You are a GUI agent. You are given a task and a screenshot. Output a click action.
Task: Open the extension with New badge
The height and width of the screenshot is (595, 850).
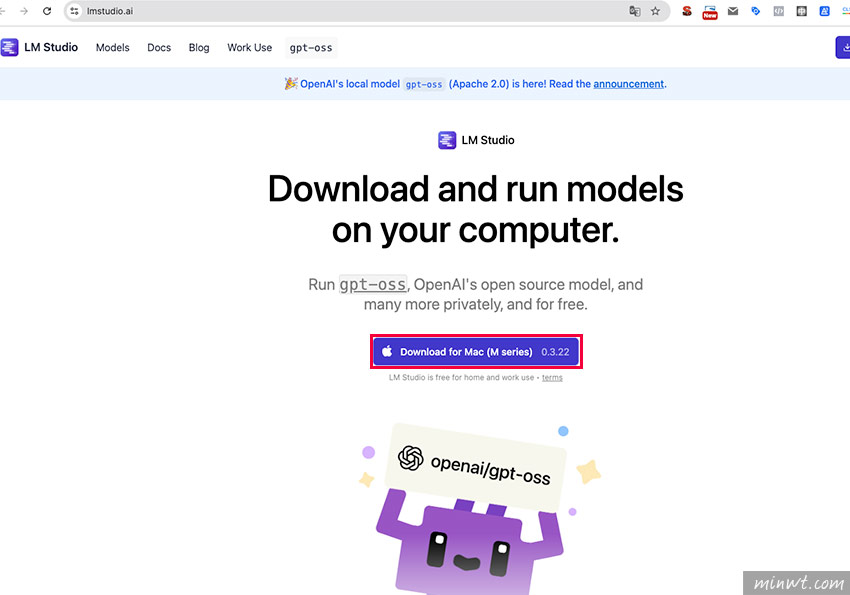pos(710,12)
